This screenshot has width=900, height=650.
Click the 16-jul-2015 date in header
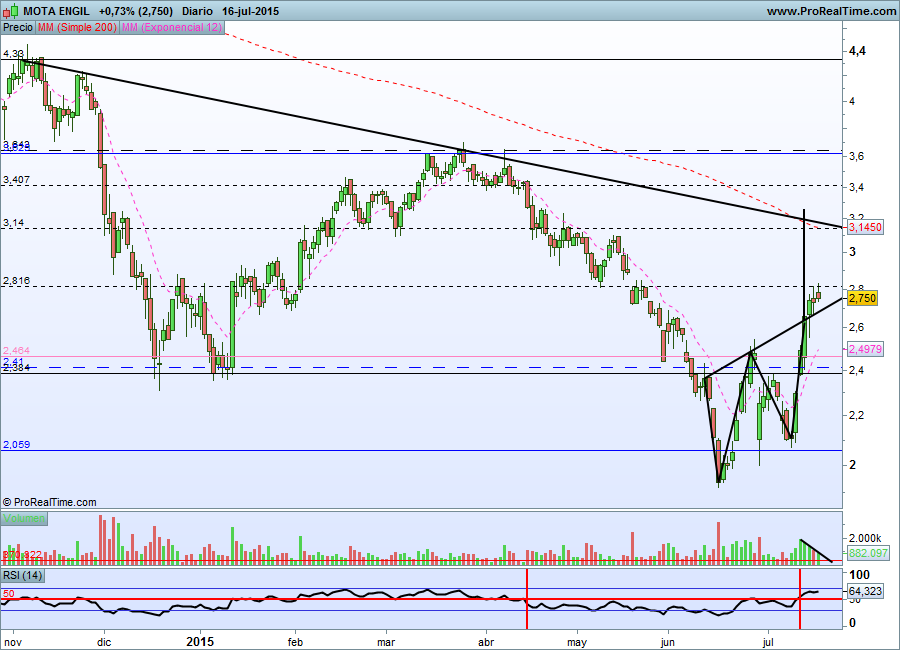pyautogui.click(x=250, y=11)
